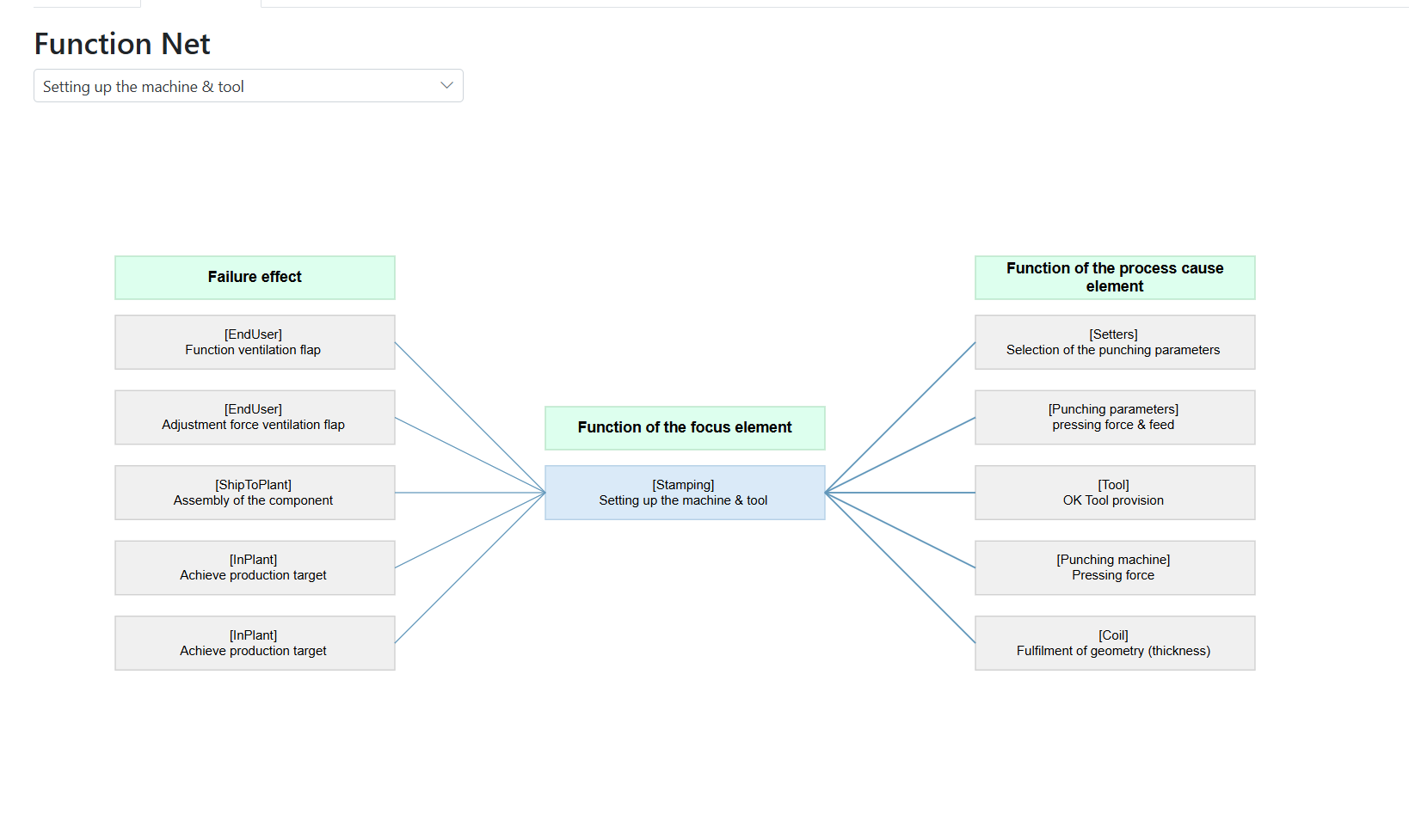1409x840 pixels.
Task: Click the Failure effect header box
Action: pyautogui.click(x=254, y=277)
